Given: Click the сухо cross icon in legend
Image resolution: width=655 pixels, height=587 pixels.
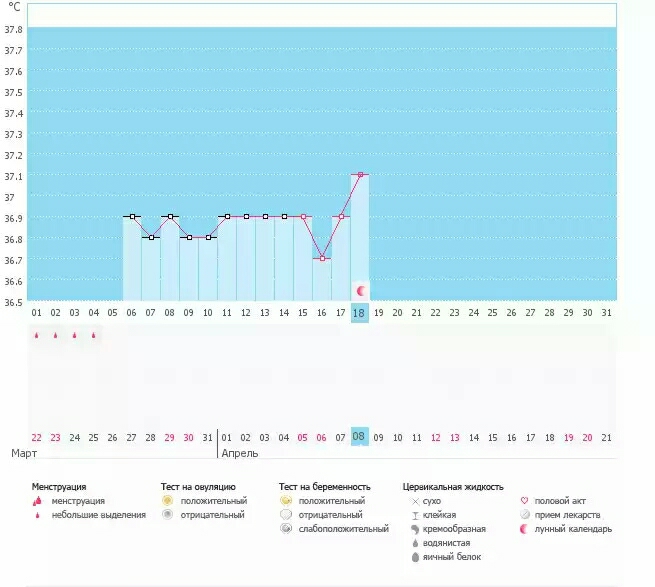Looking at the screenshot, I should [415, 501].
